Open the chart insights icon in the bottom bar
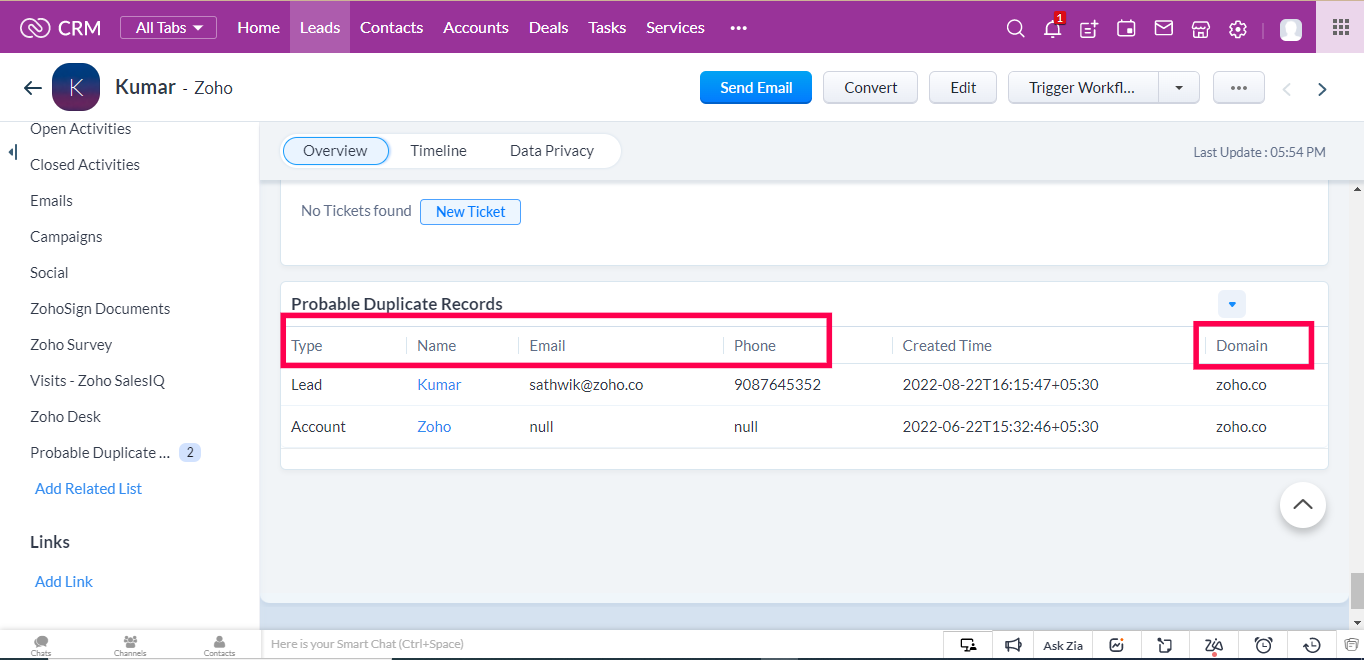 (1117, 645)
